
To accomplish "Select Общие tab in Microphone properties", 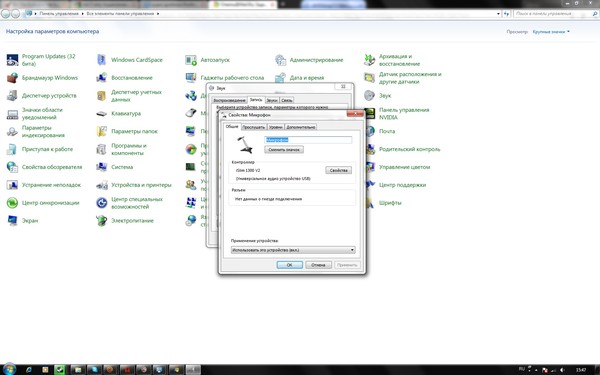I will coord(232,126).
